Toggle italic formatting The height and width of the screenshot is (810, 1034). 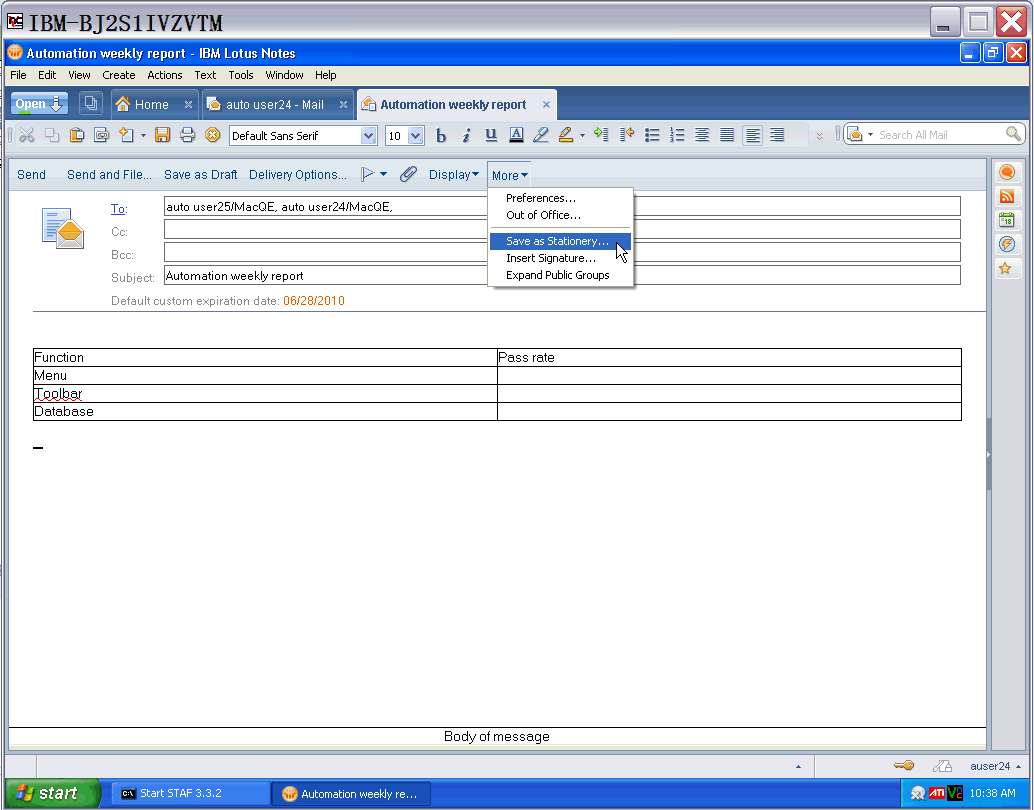466,135
